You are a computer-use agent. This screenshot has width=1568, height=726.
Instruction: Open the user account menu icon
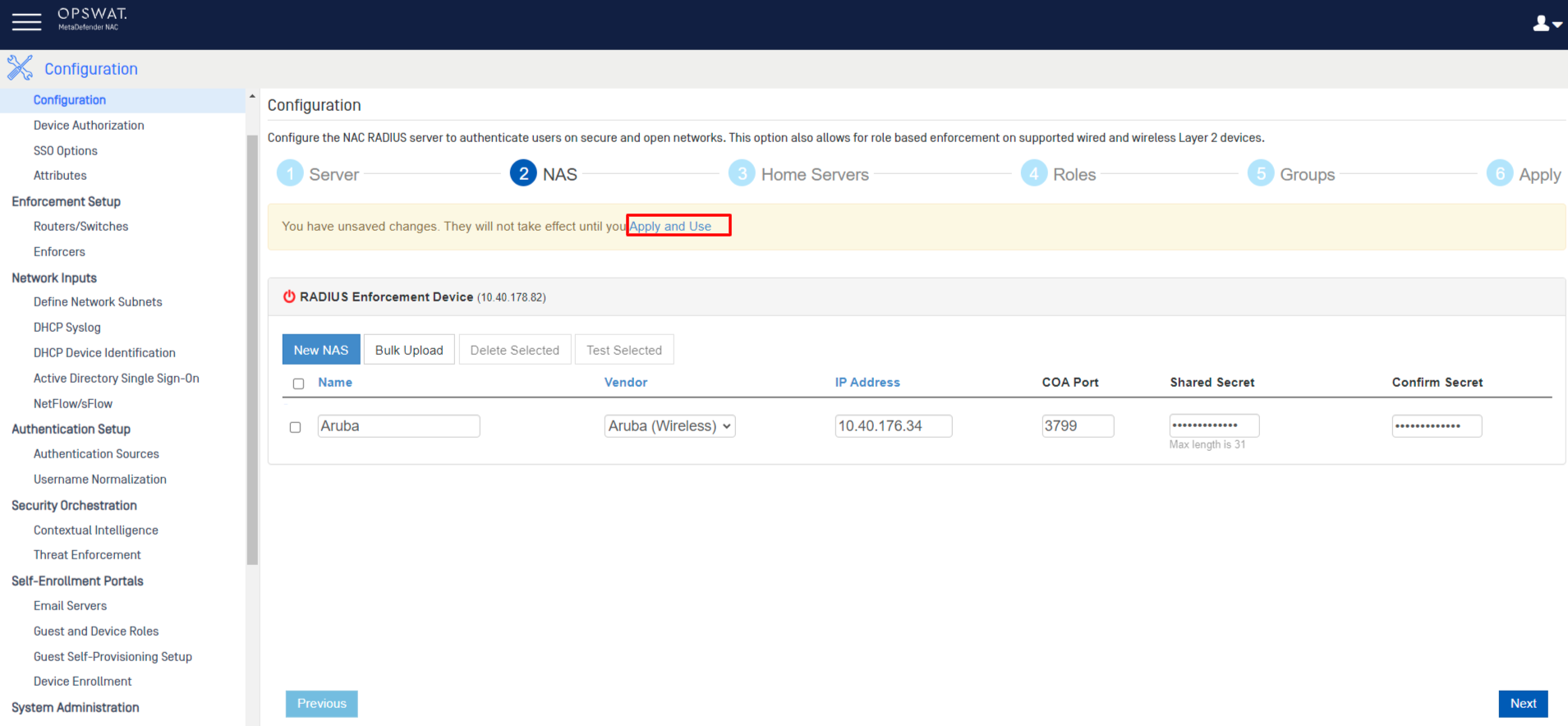(1547, 24)
